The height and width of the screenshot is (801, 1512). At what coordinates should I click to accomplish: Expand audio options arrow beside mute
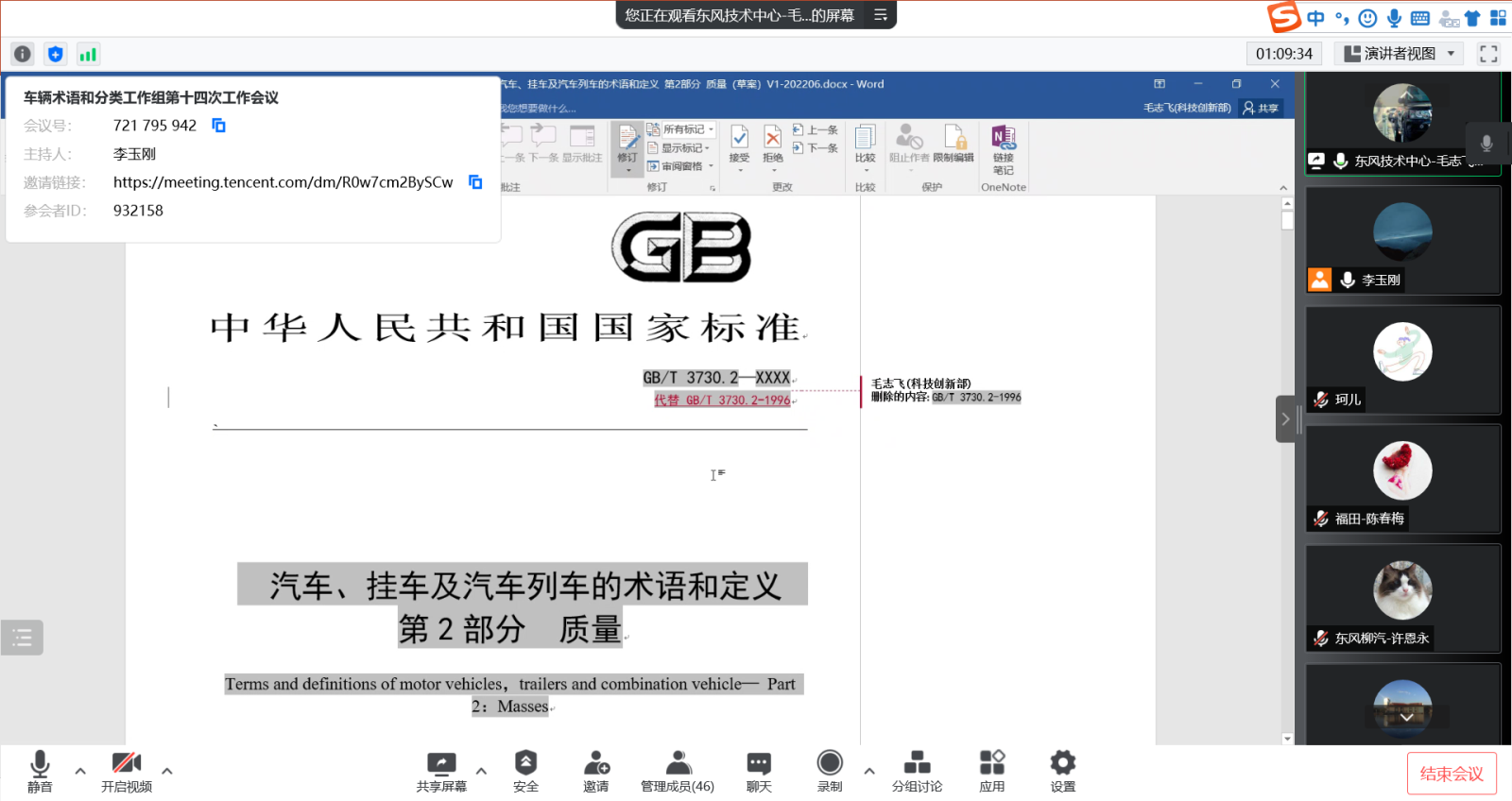pos(80,772)
